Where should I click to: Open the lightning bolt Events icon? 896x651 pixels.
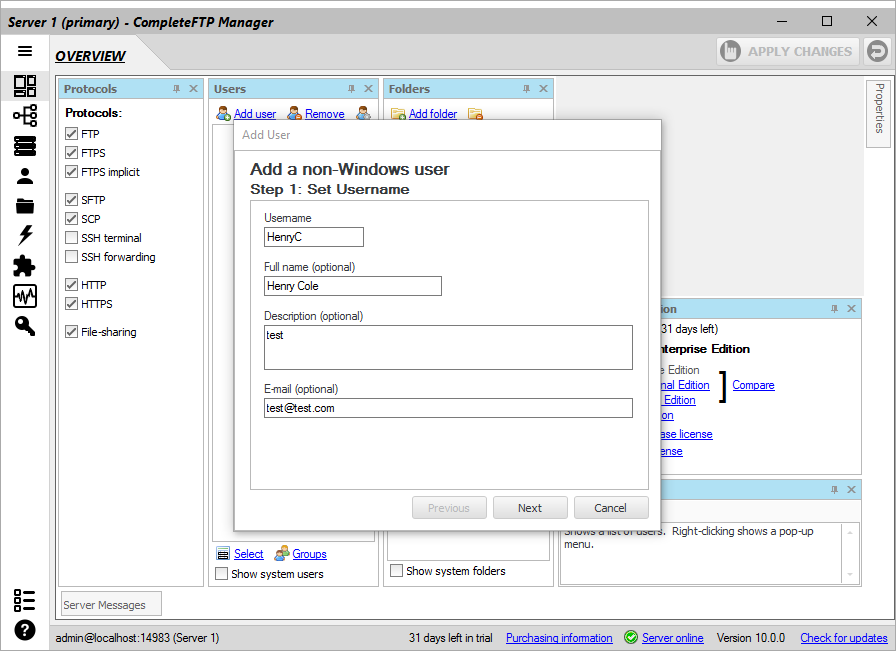25,235
